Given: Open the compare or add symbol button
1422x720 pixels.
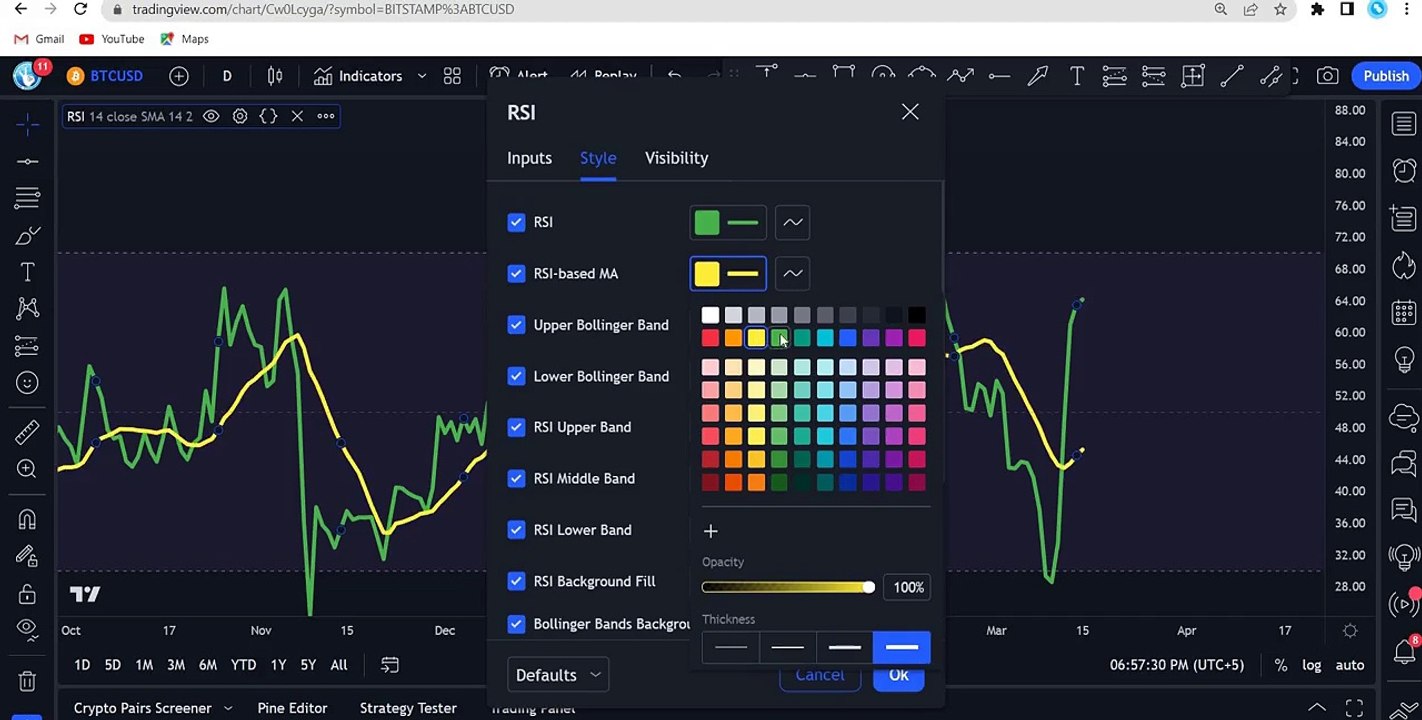Looking at the screenshot, I should [x=179, y=76].
